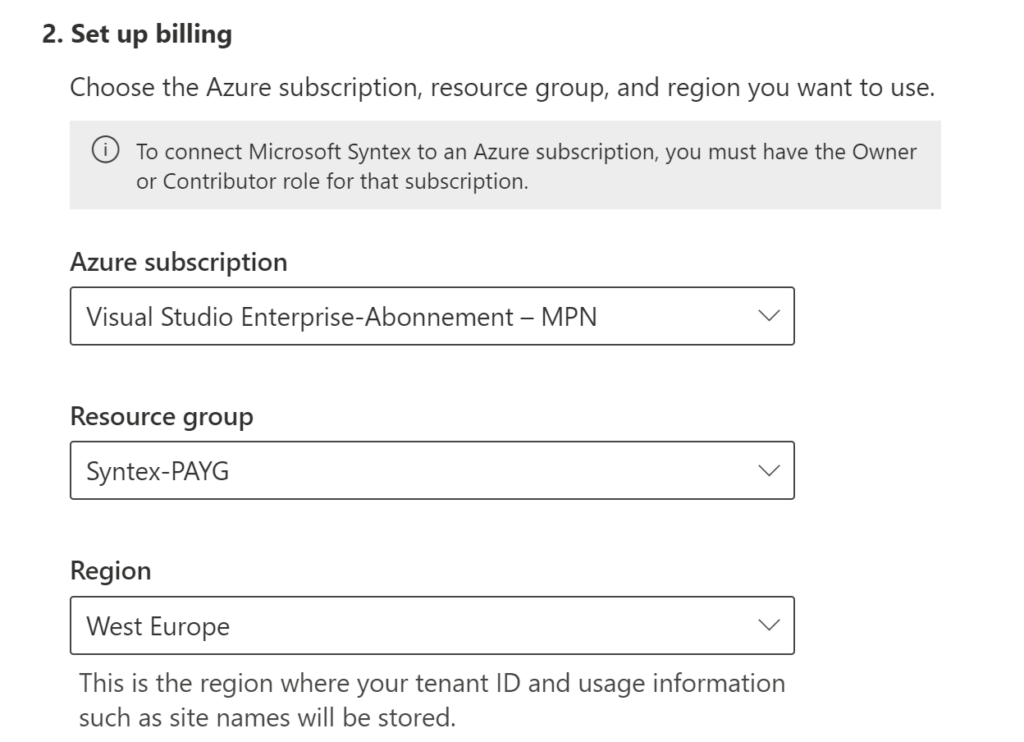Viewport: 1024px width, 742px height.
Task: Click the 'Region' field label
Action: (x=110, y=571)
